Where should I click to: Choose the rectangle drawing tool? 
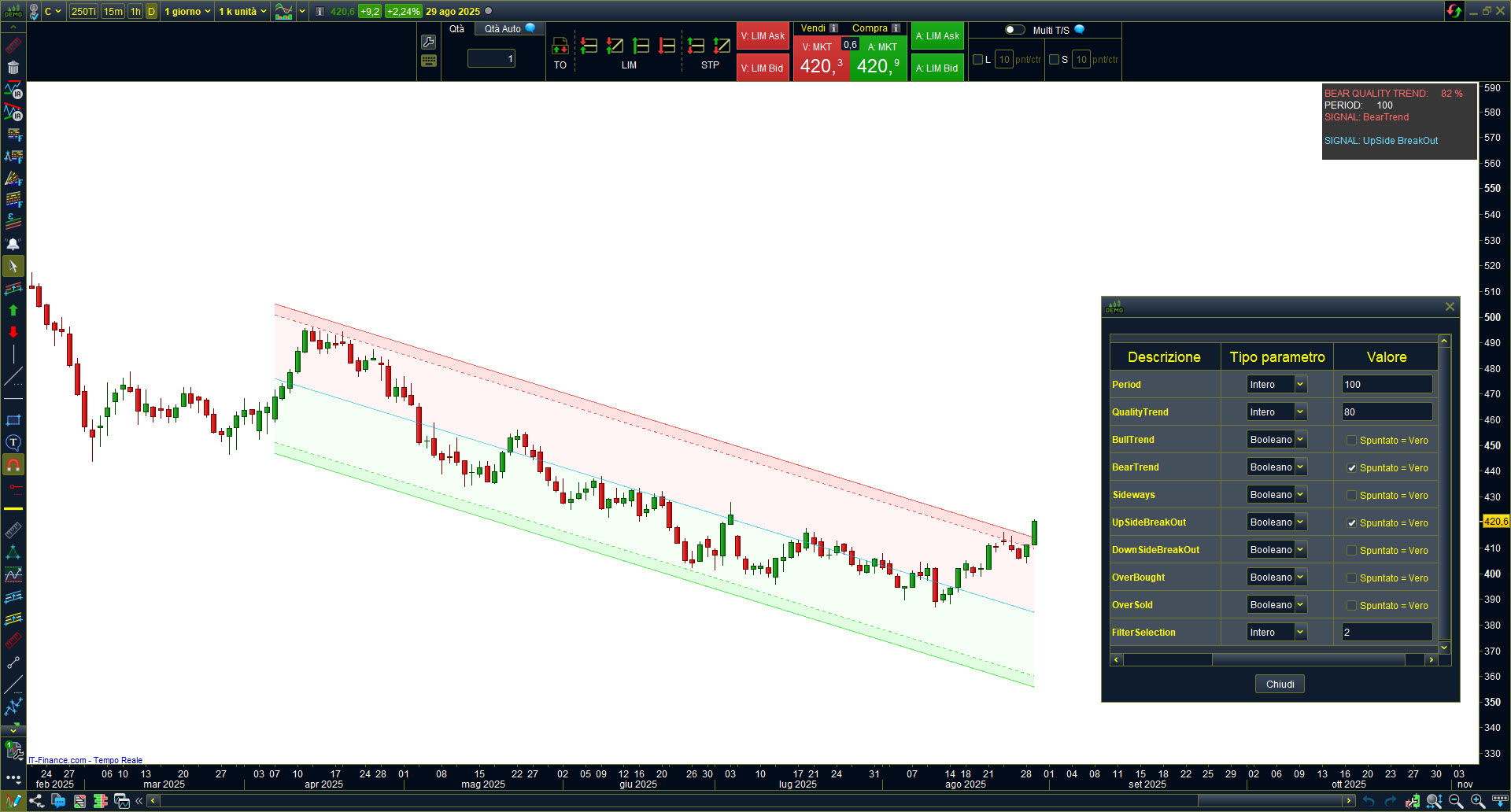pos(13,421)
